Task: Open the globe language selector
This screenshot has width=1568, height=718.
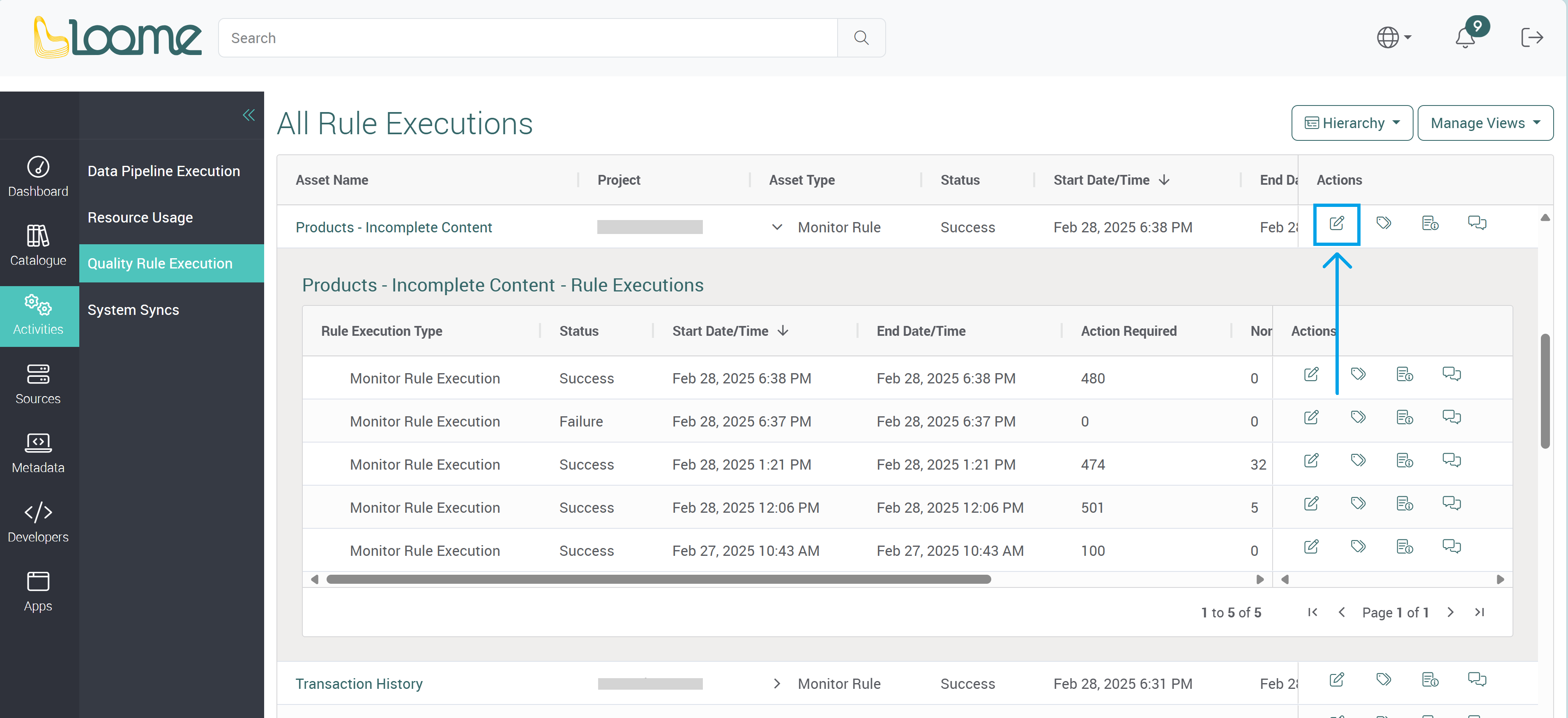Action: coord(1394,38)
